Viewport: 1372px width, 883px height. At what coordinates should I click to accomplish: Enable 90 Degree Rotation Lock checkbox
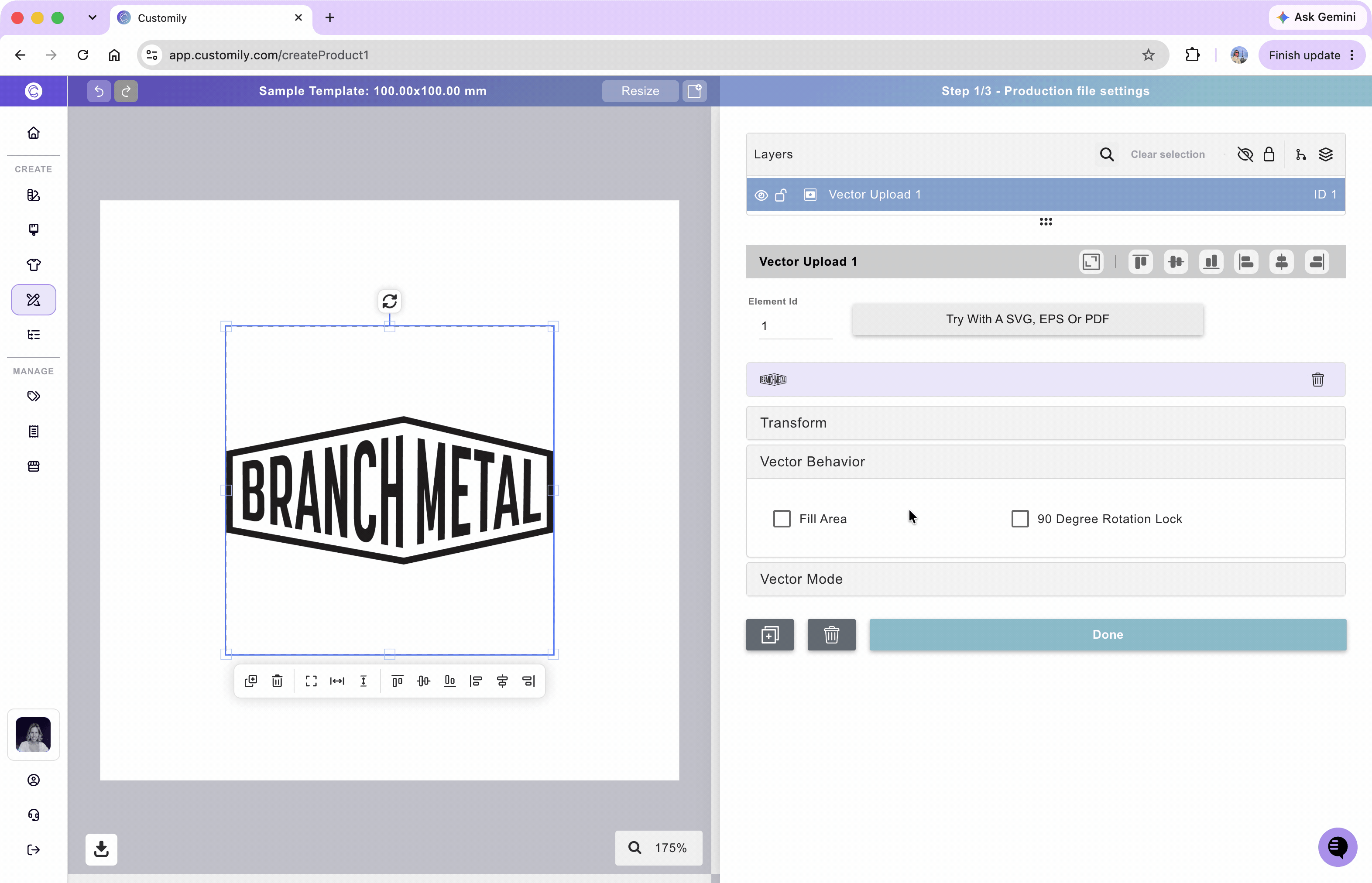(1020, 519)
